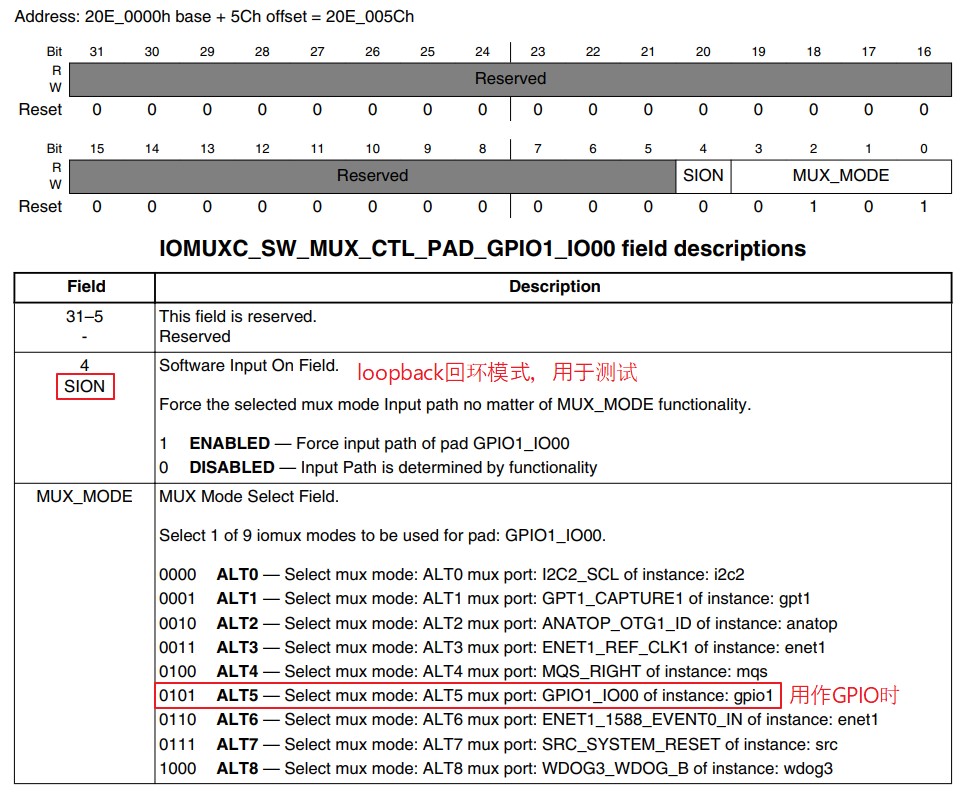Click the Field column header
972x800 pixels.
pos(86,286)
